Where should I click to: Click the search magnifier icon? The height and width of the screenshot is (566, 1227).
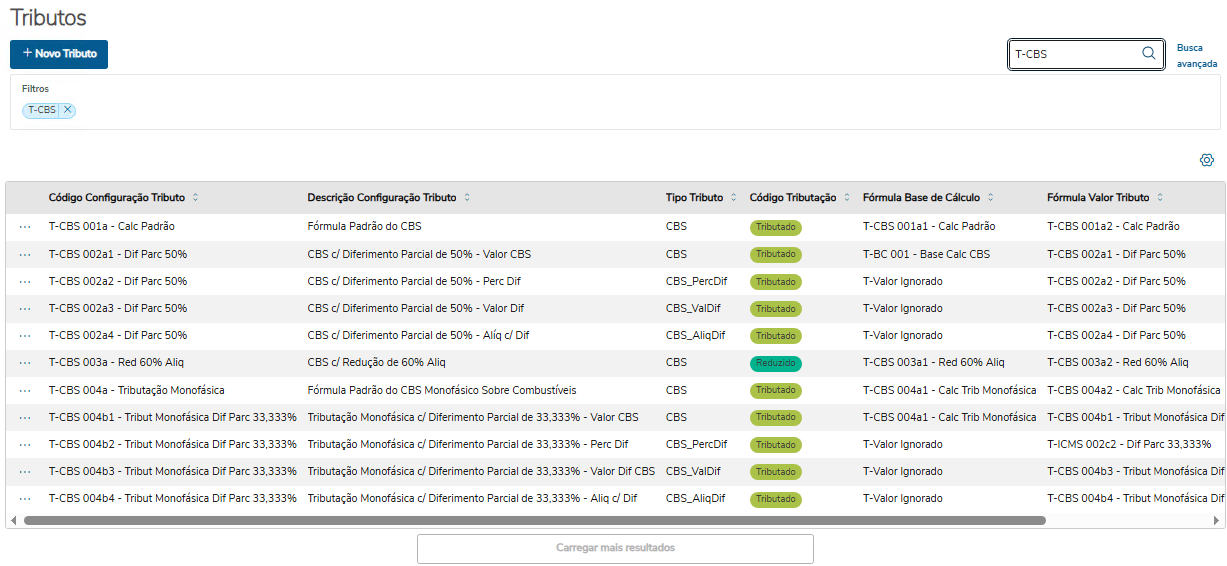[x=1149, y=54]
